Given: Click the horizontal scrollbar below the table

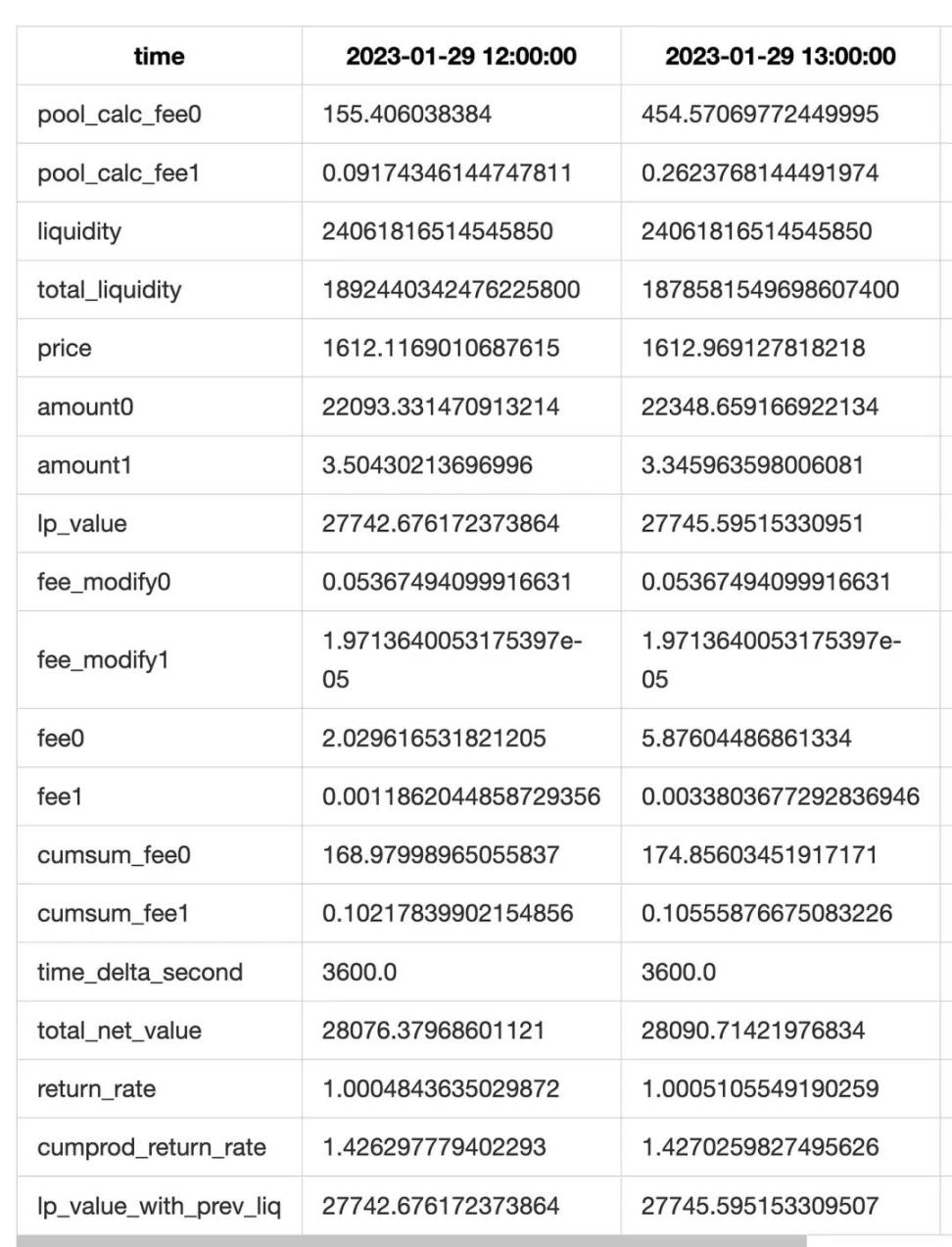Looking at the screenshot, I should [411, 1241].
